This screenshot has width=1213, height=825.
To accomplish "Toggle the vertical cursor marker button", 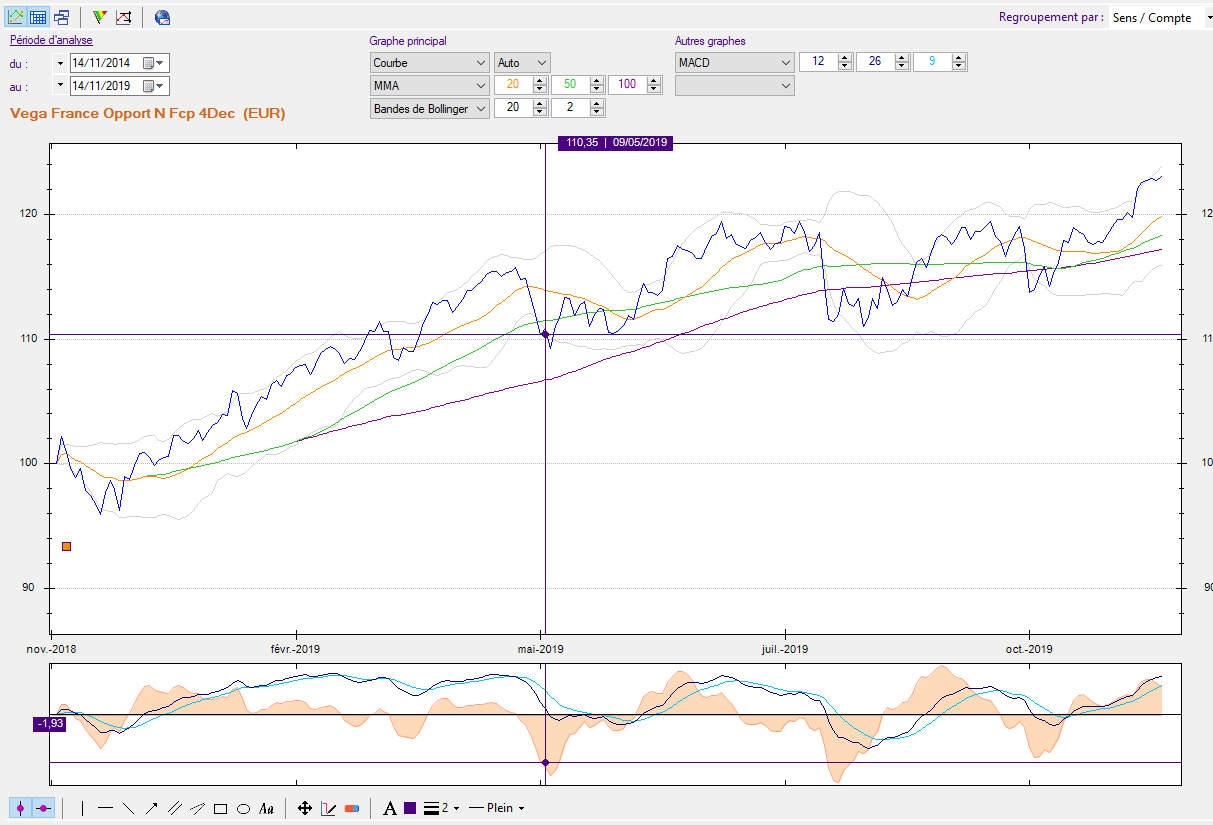I will pos(20,808).
